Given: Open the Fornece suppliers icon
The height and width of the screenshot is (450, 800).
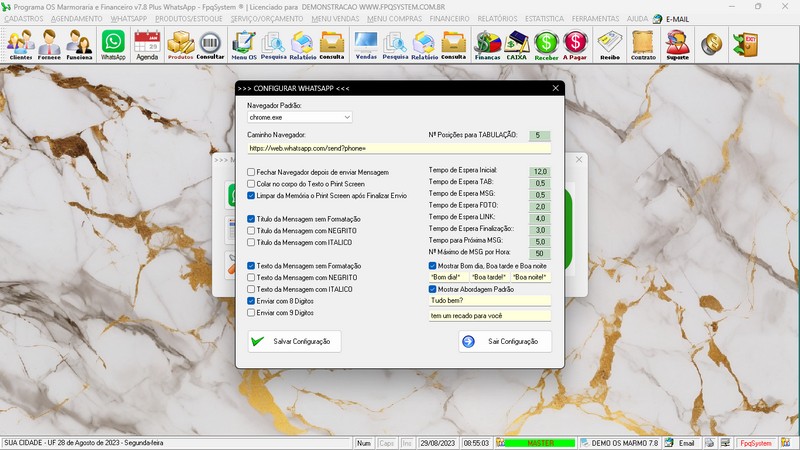Looking at the screenshot, I should tap(49, 45).
